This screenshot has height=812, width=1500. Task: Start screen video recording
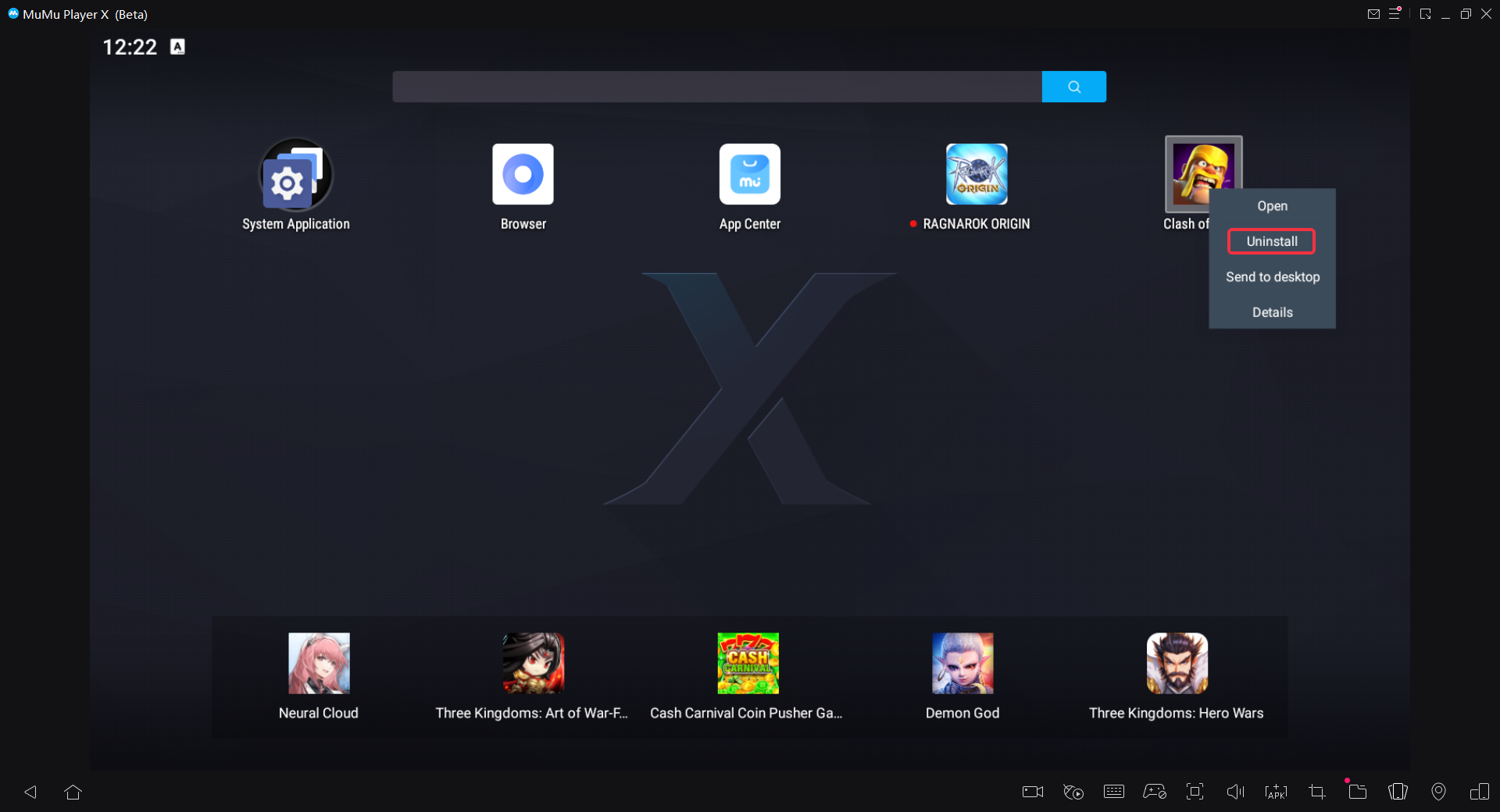[x=1033, y=792]
